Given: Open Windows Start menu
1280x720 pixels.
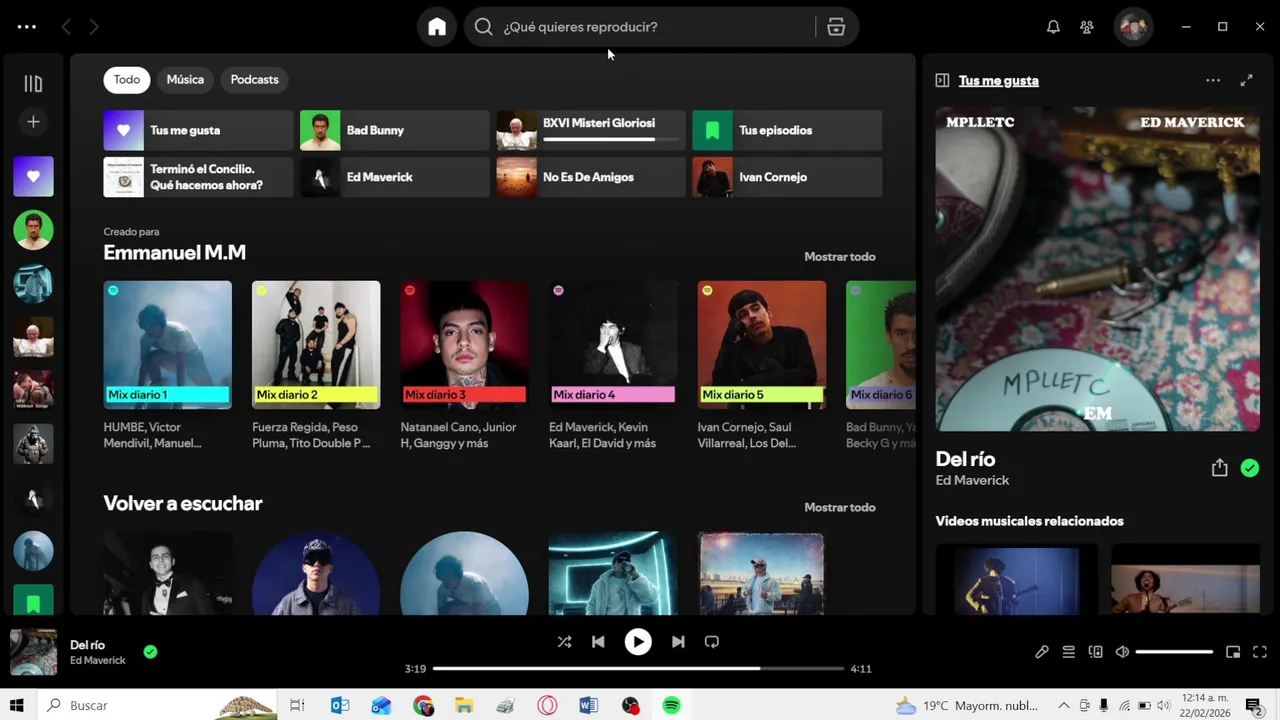Looking at the screenshot, I should tap(16, 705).
